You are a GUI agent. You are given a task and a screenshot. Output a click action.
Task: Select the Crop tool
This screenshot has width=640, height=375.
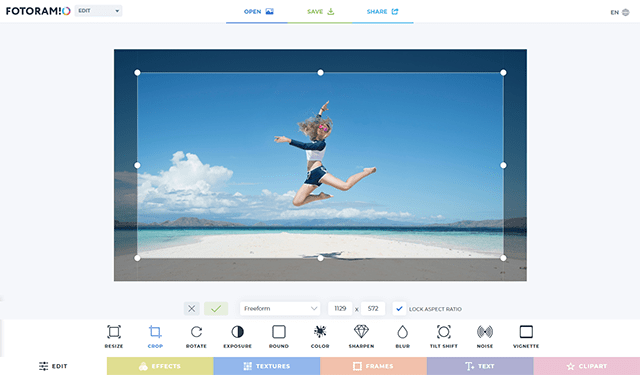coord(155,336)
